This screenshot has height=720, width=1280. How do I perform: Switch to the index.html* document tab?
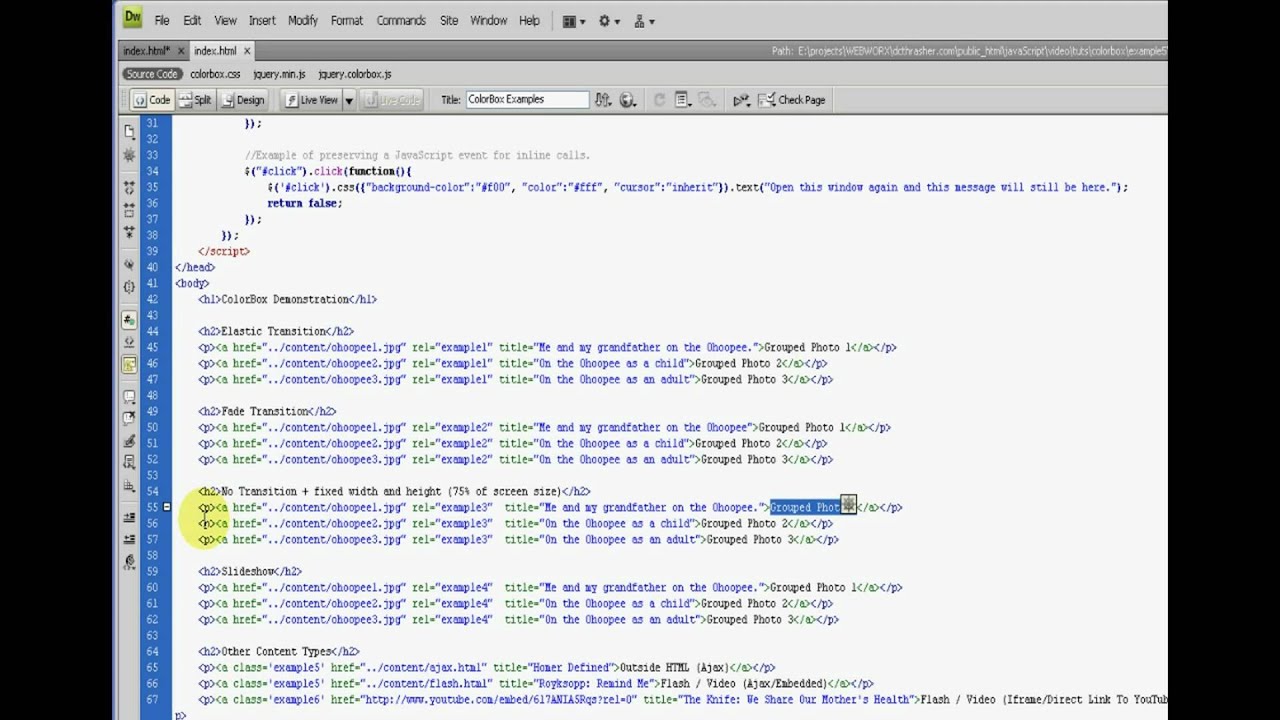pos(147,51)
